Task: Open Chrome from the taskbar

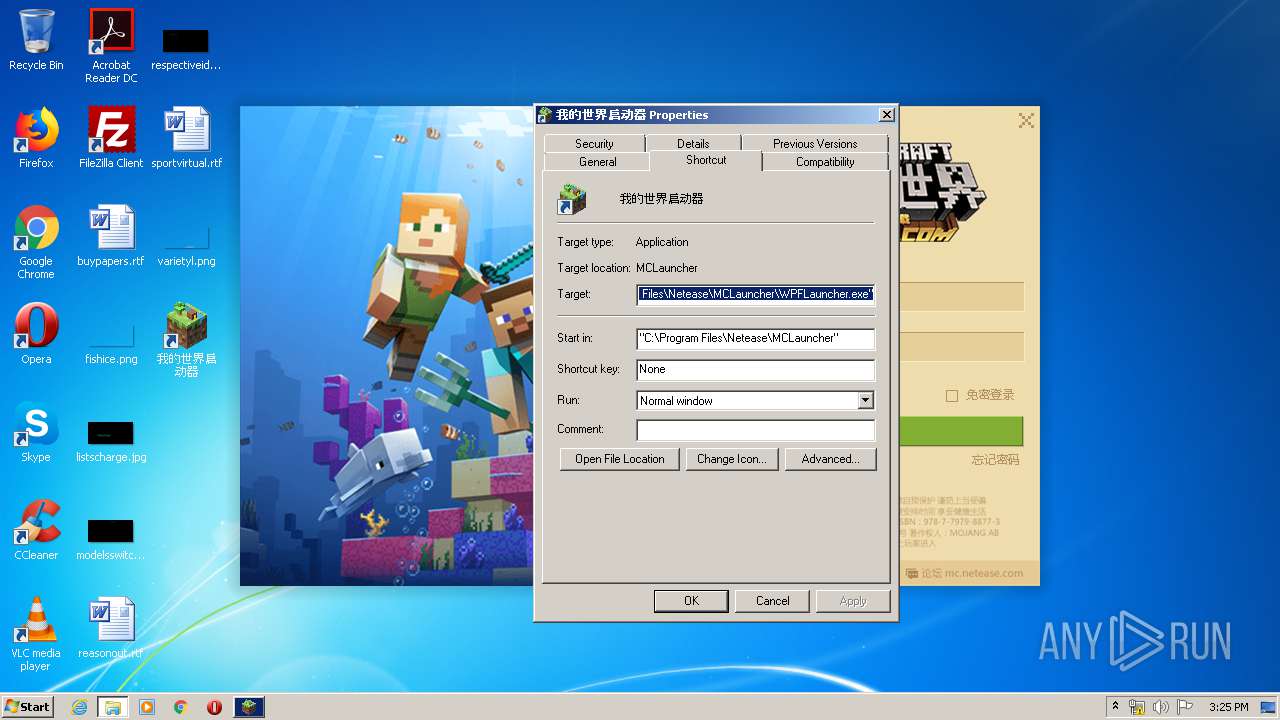Action: [181, 707]
